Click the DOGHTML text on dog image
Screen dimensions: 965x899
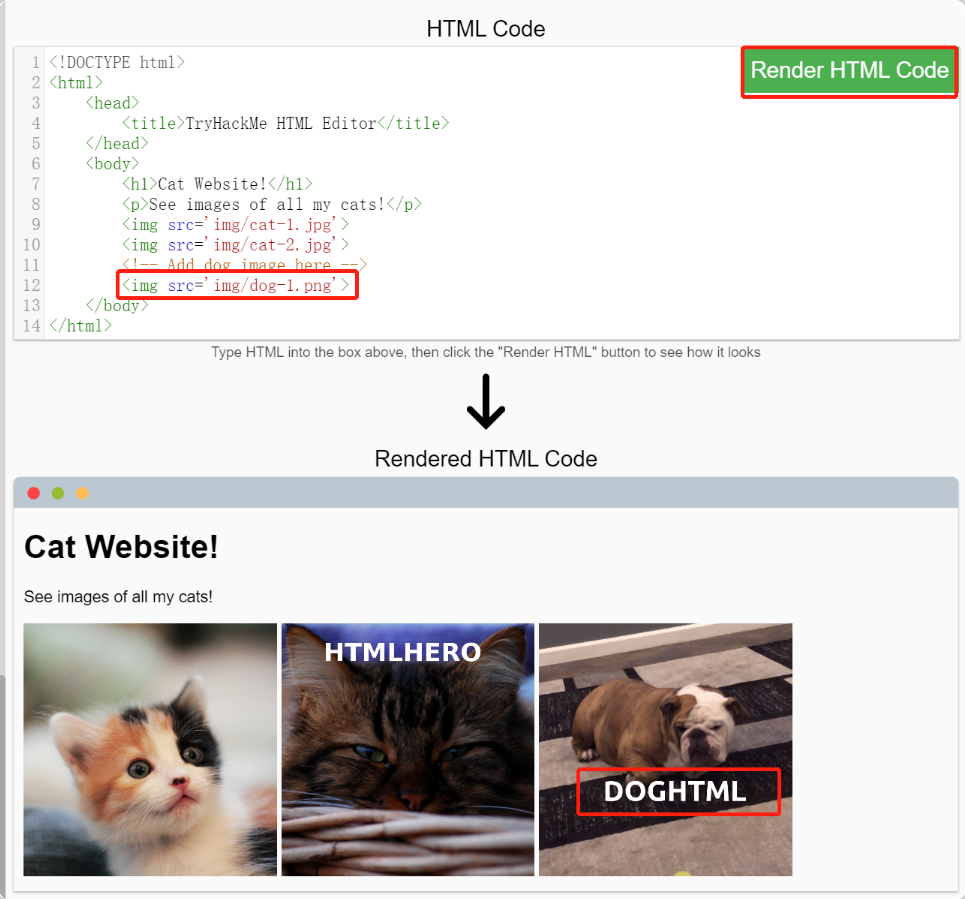(675, 791)
